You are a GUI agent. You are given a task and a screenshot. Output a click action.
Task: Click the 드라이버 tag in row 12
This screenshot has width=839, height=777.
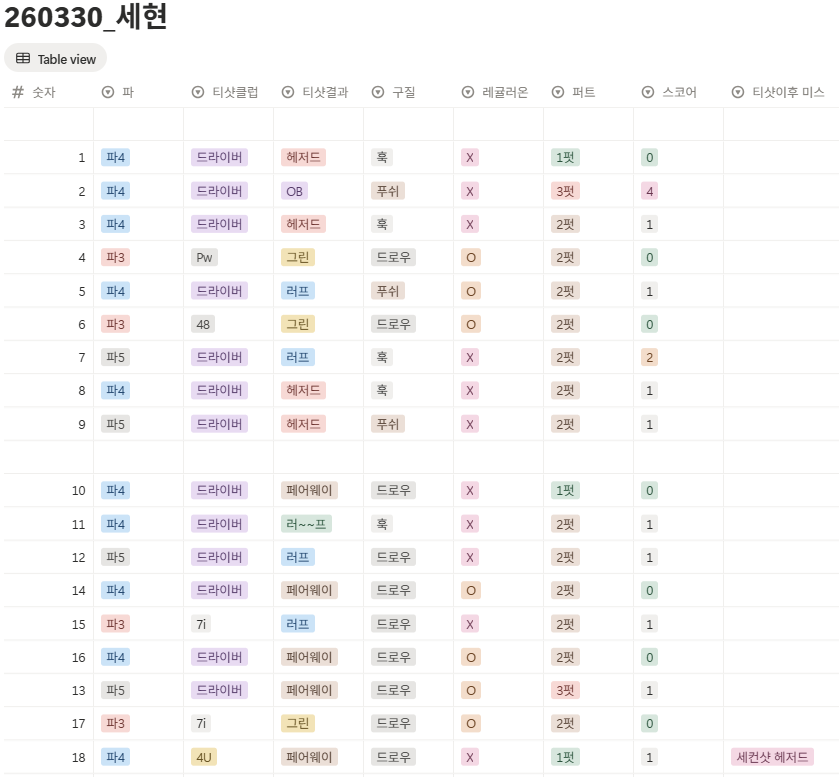pos(219,557)
